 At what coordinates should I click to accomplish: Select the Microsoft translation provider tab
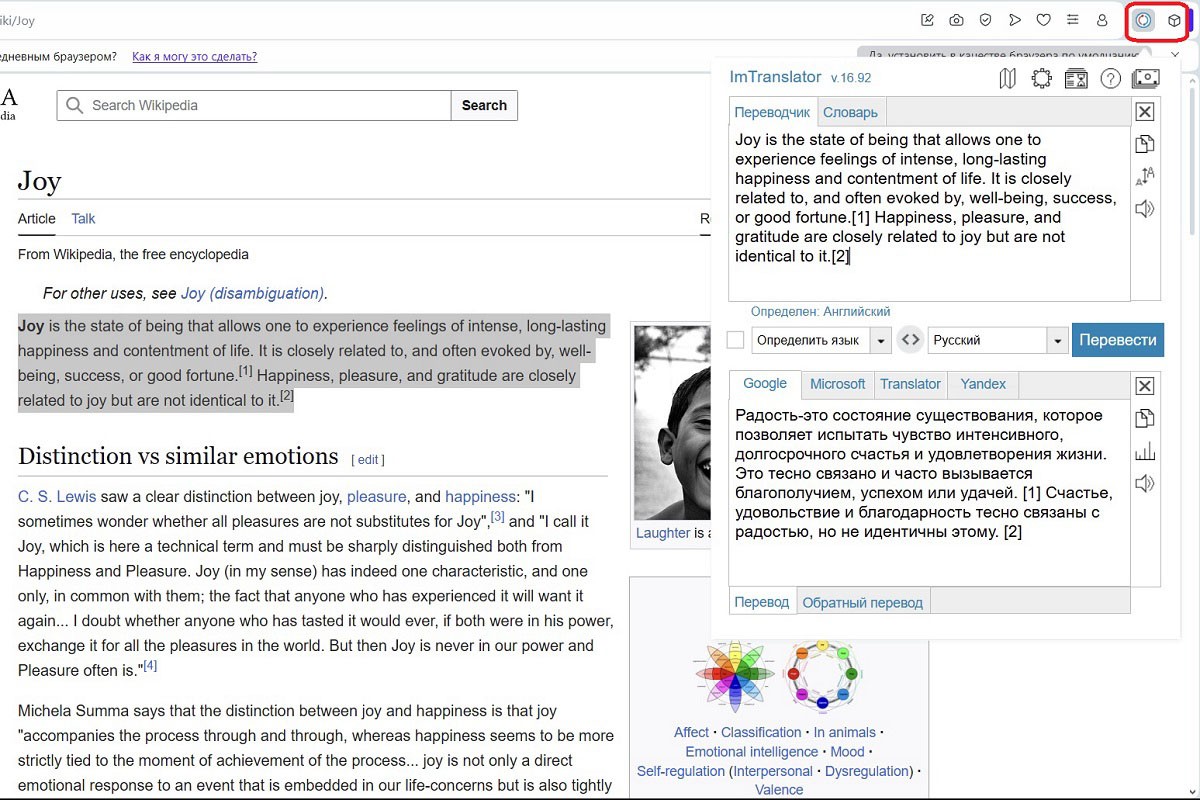pos(838,384)
